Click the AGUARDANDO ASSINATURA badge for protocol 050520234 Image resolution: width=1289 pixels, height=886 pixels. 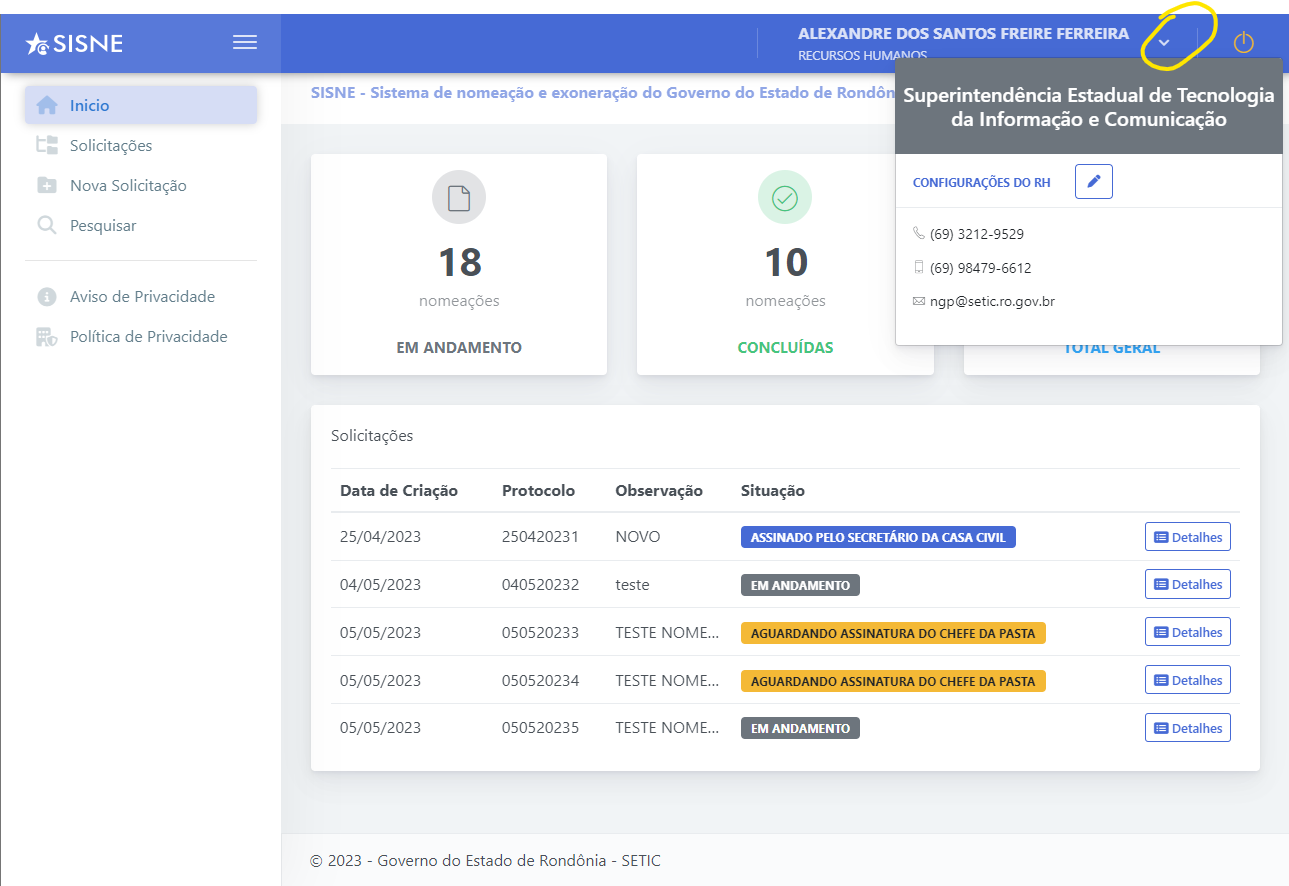pyautogui.click(x=893, y=681)
